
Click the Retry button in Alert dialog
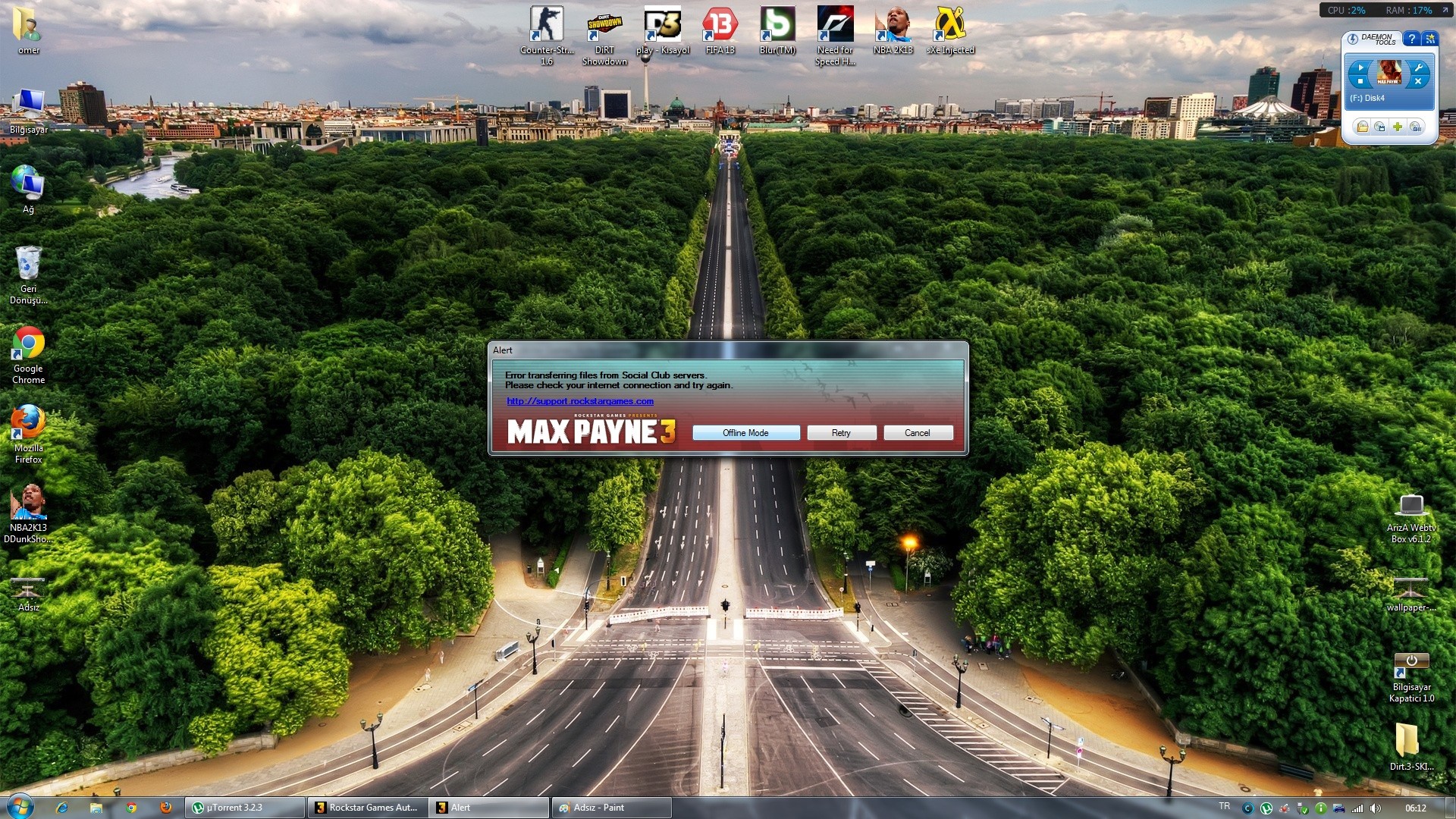[841, 432]
